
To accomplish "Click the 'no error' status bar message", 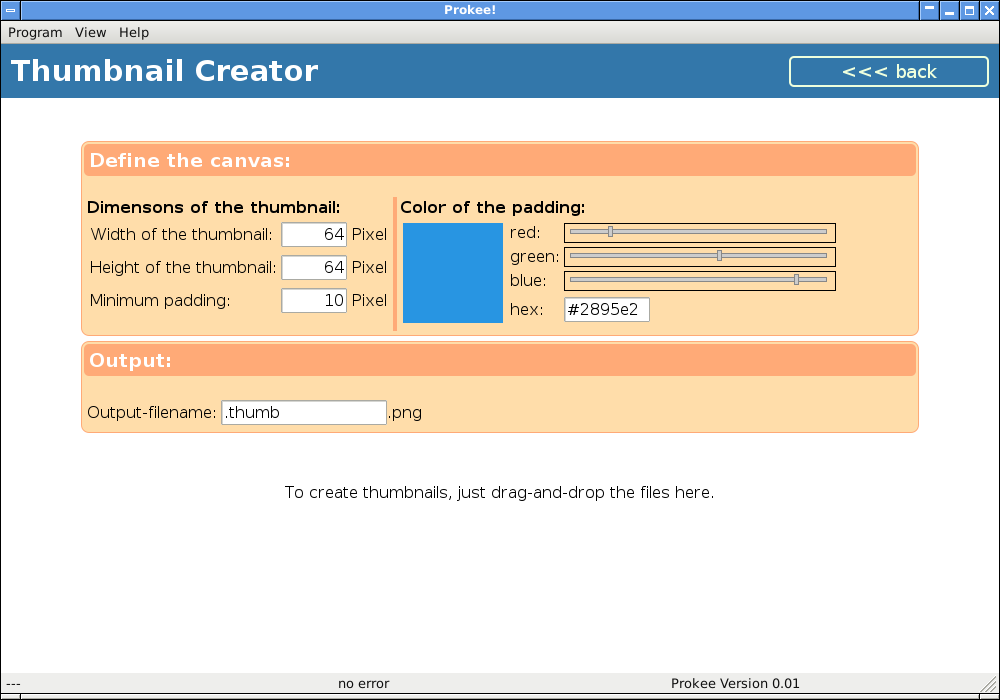I will click(363, 684).
